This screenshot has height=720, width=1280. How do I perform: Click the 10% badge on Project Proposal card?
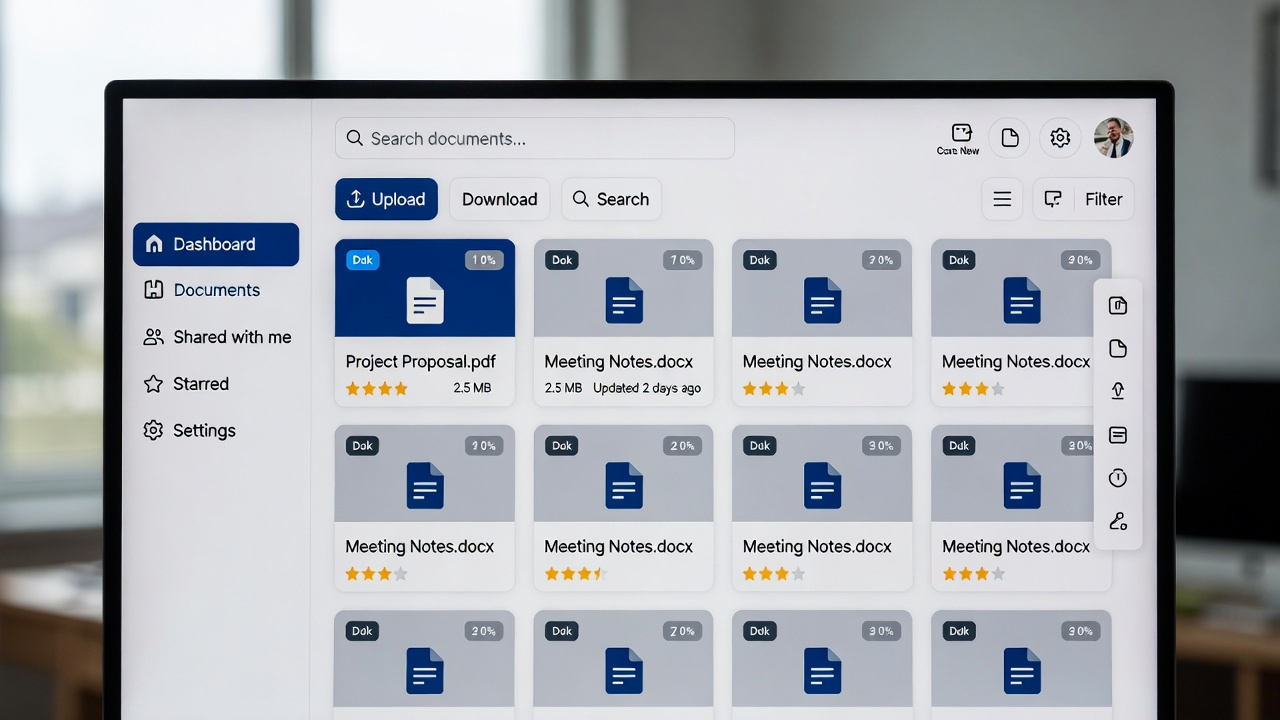[x=484, y=260]
